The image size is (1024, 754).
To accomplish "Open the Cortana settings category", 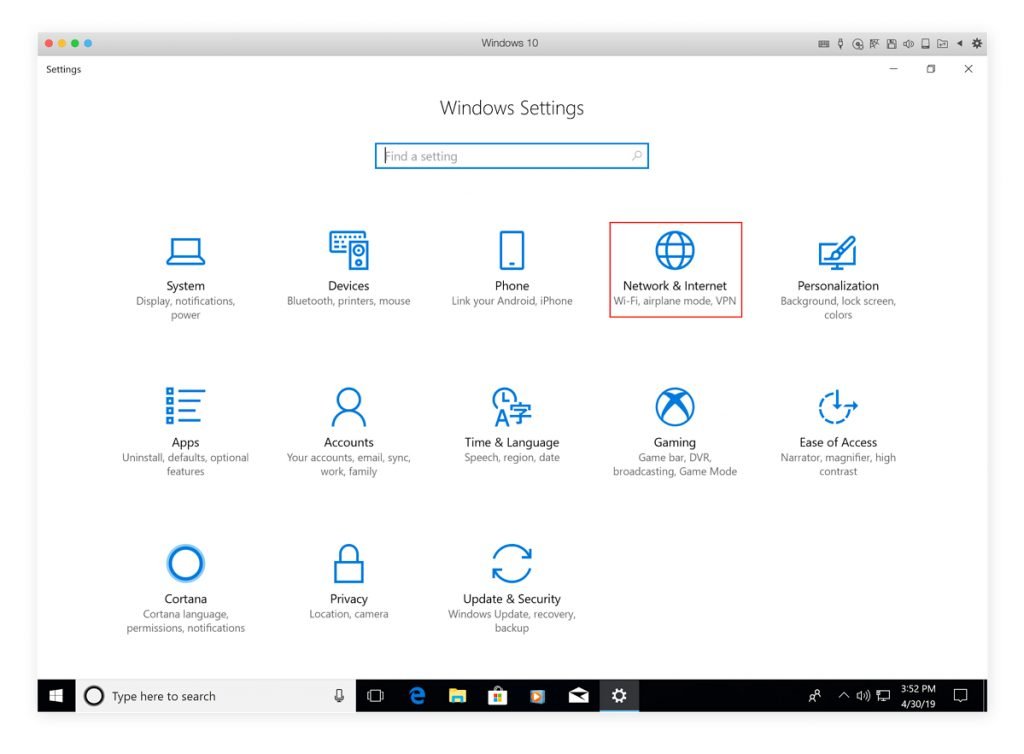I will tap(185, 588).
